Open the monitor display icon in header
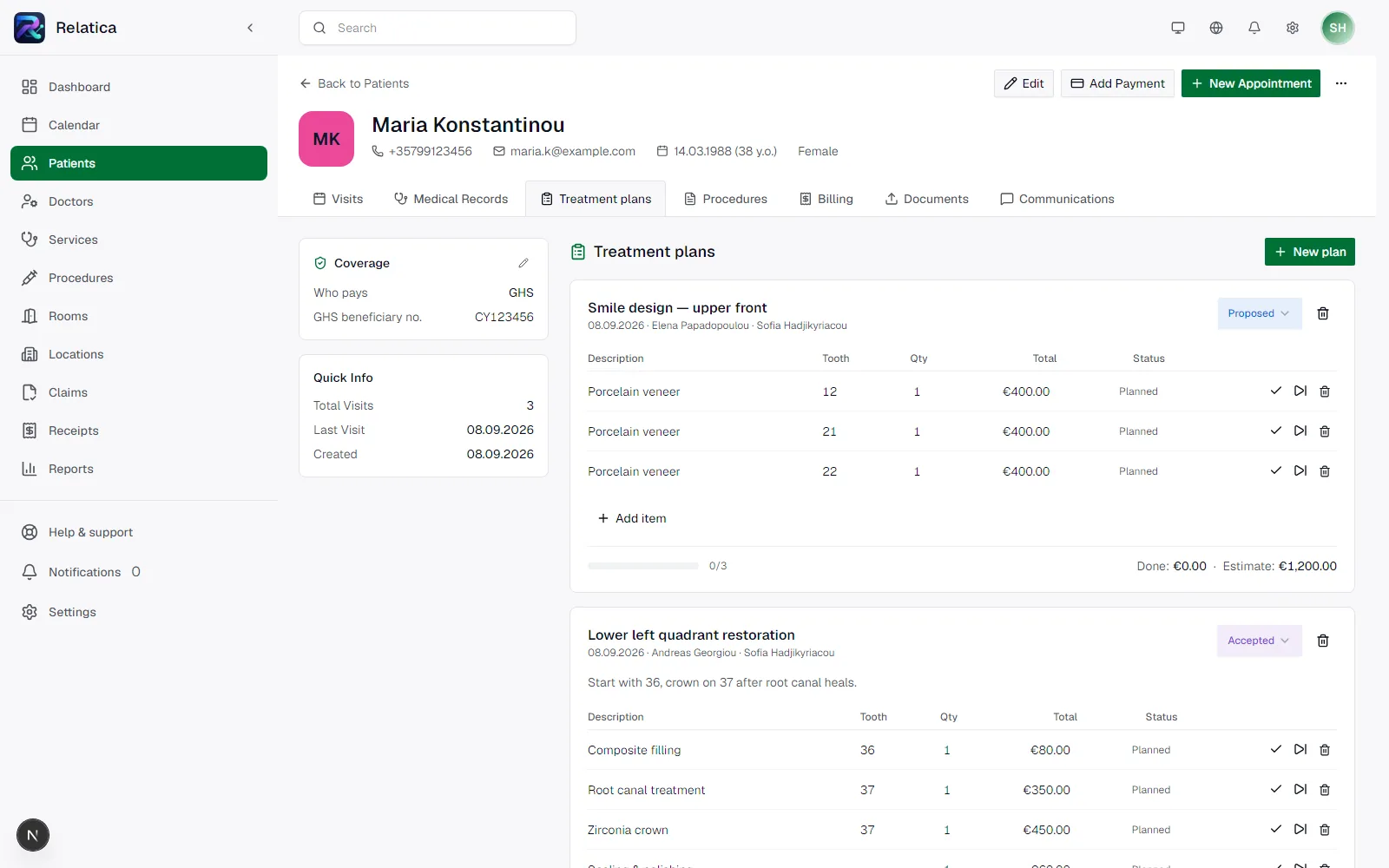 tap(1178, 28)
